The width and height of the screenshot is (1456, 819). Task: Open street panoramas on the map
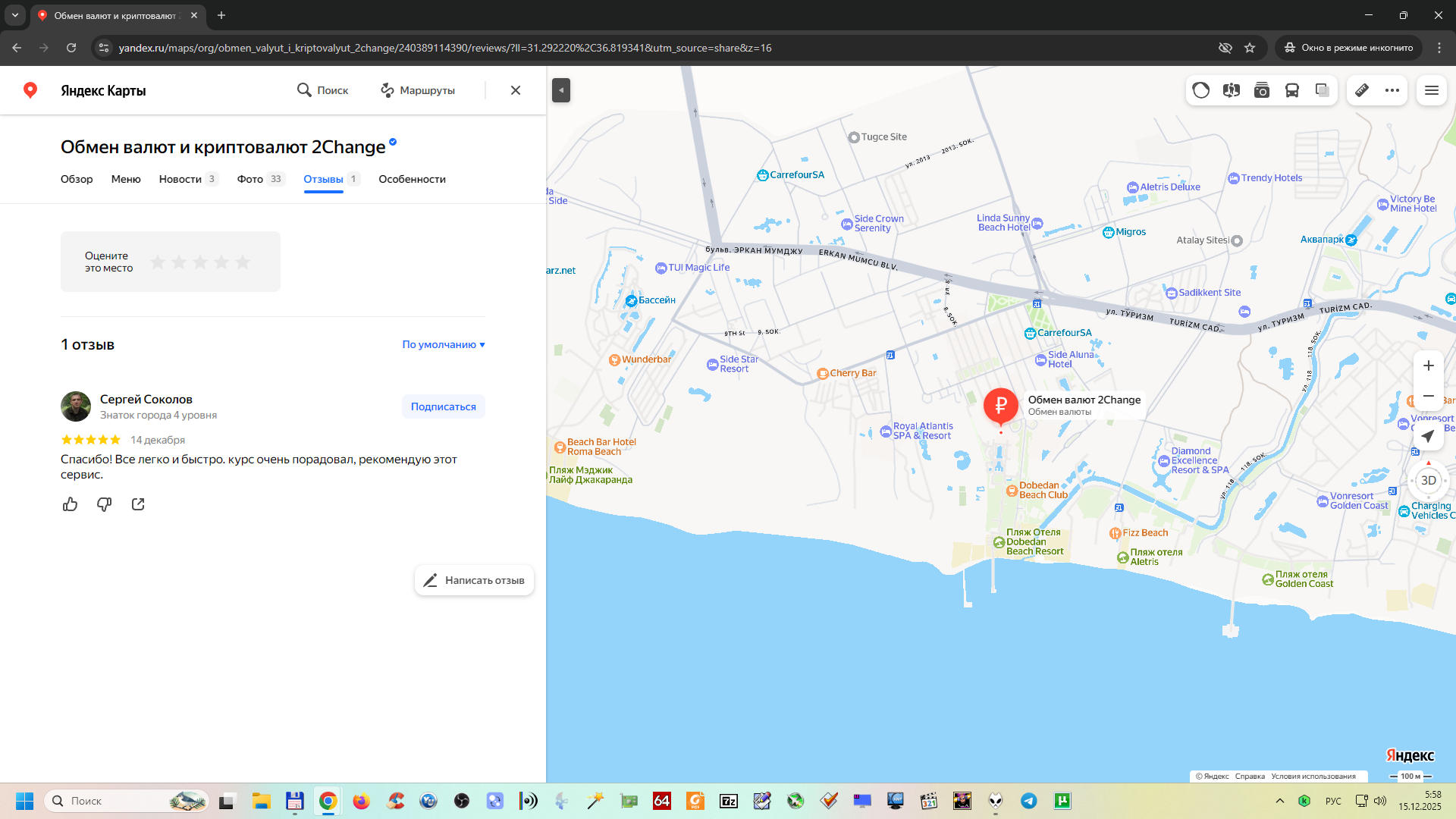[1232, 90]
